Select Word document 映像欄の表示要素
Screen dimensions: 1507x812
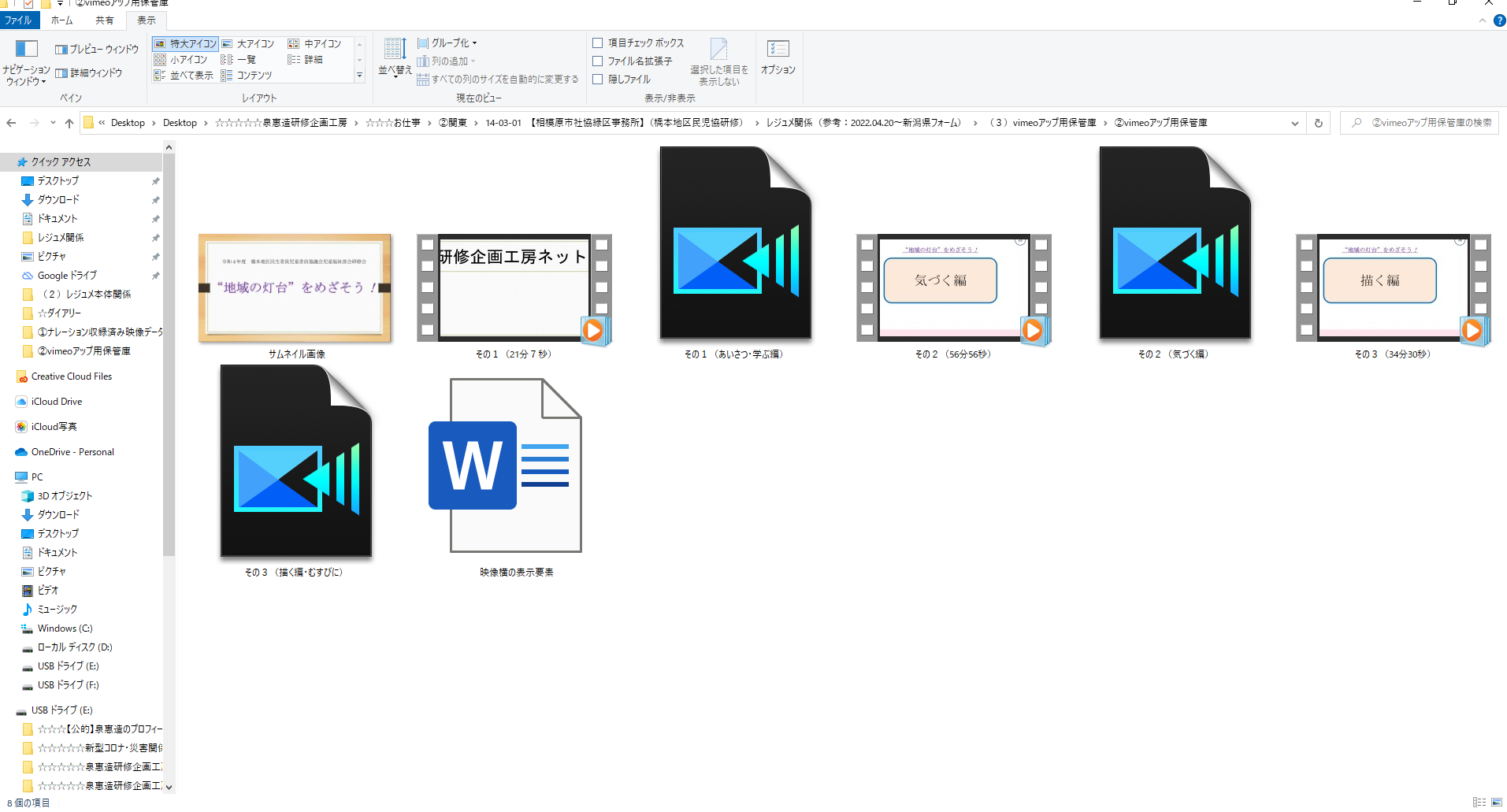516,476
